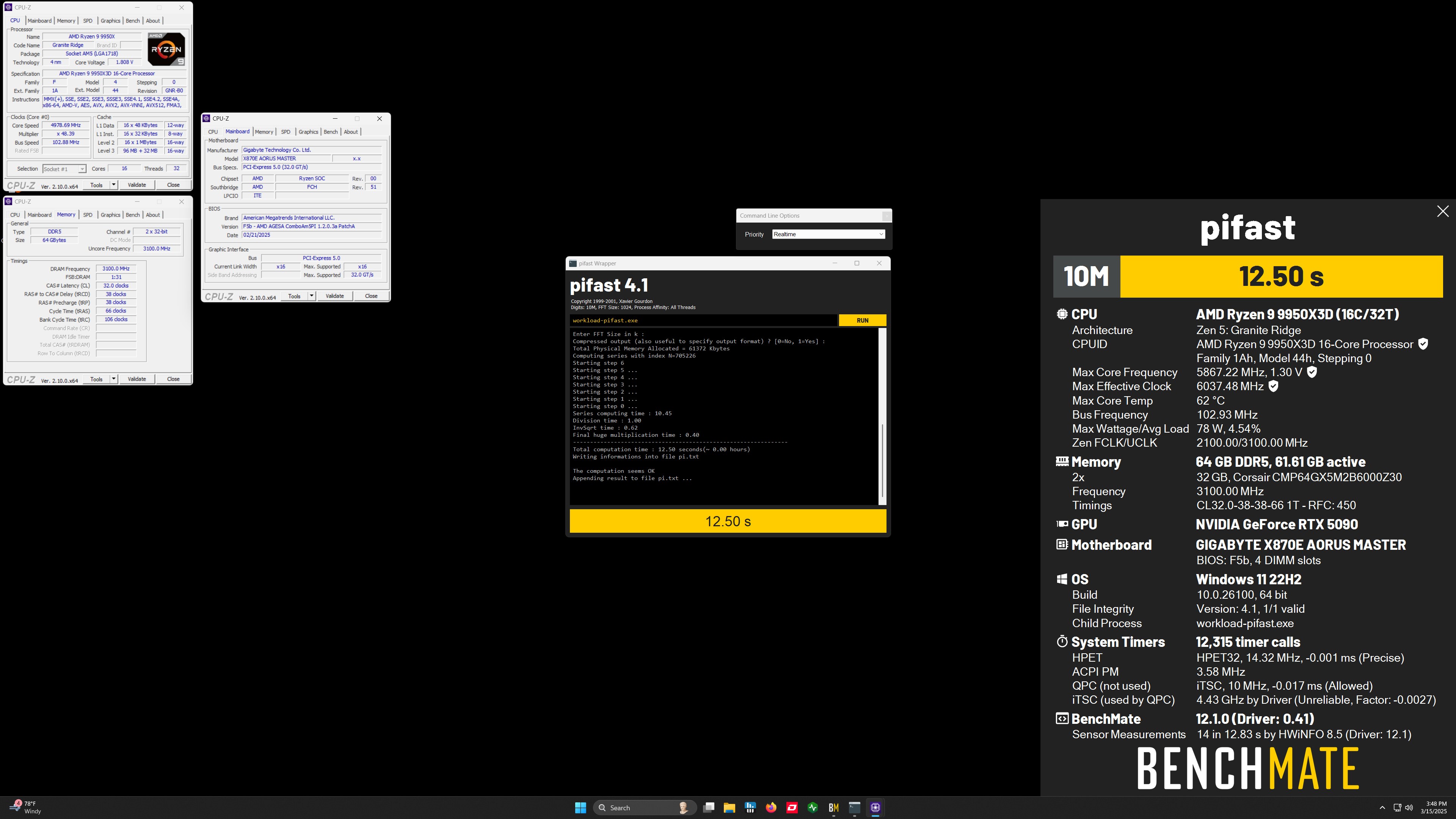This screenshot has width=1456, height=819.
Task: Click Validate in the CPU-Z Mainboard window
Action: point(334,296)
